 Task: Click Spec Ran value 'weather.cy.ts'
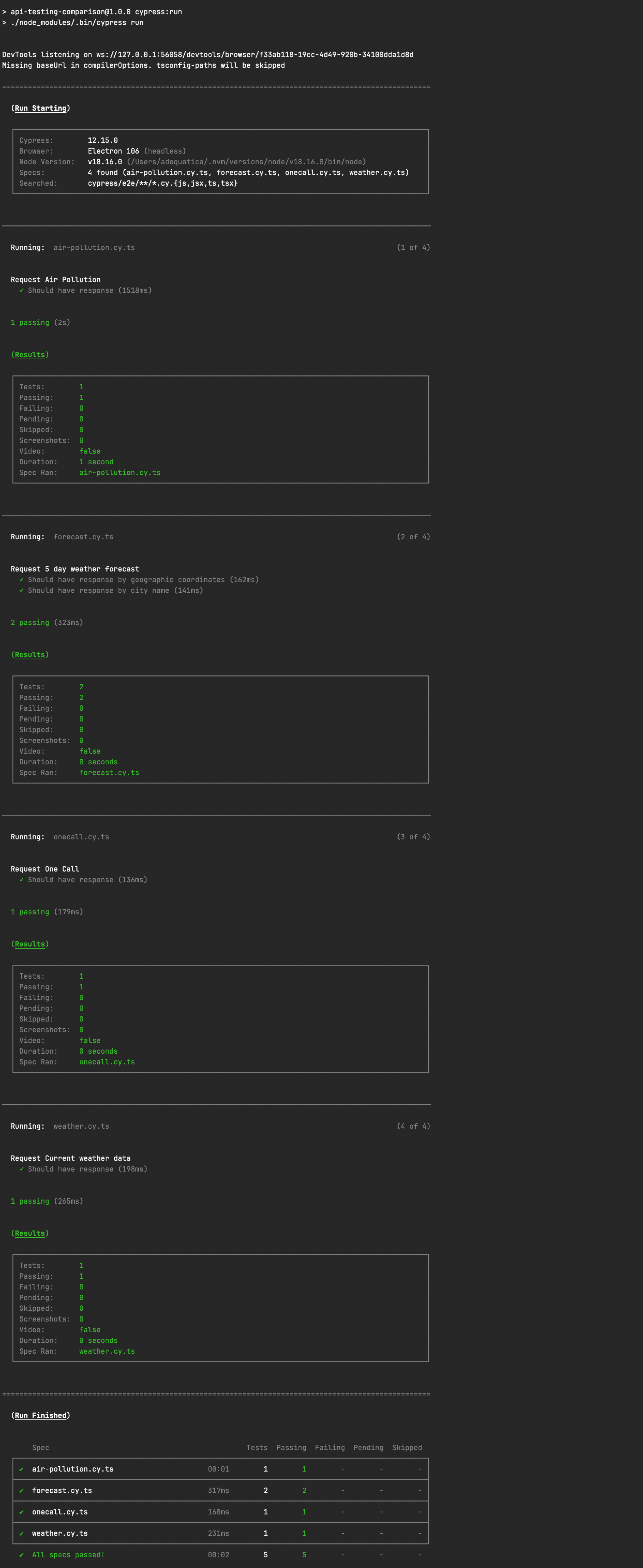pos(107,1351)
